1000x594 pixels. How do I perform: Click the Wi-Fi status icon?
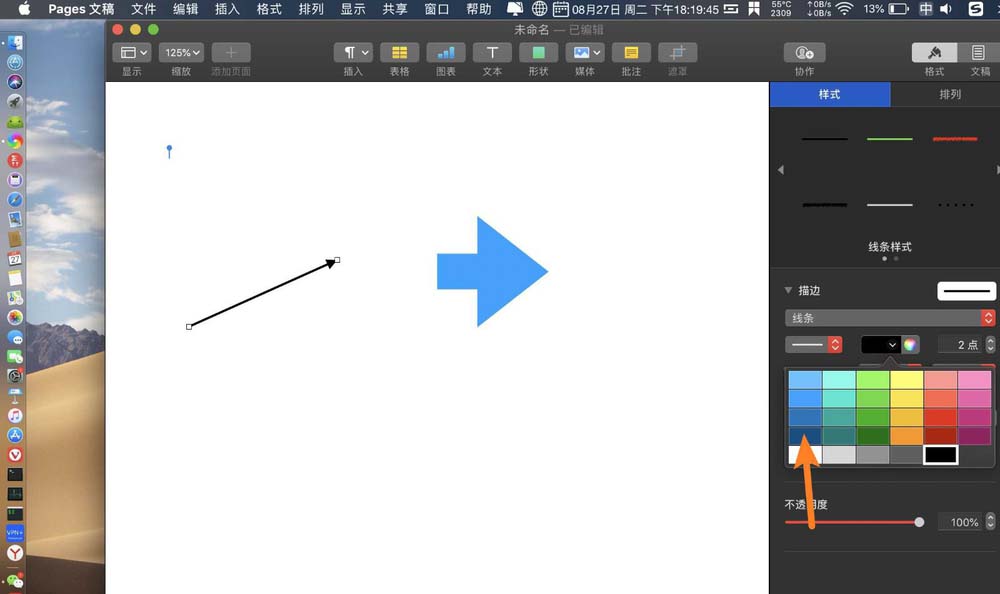point(845,9)
